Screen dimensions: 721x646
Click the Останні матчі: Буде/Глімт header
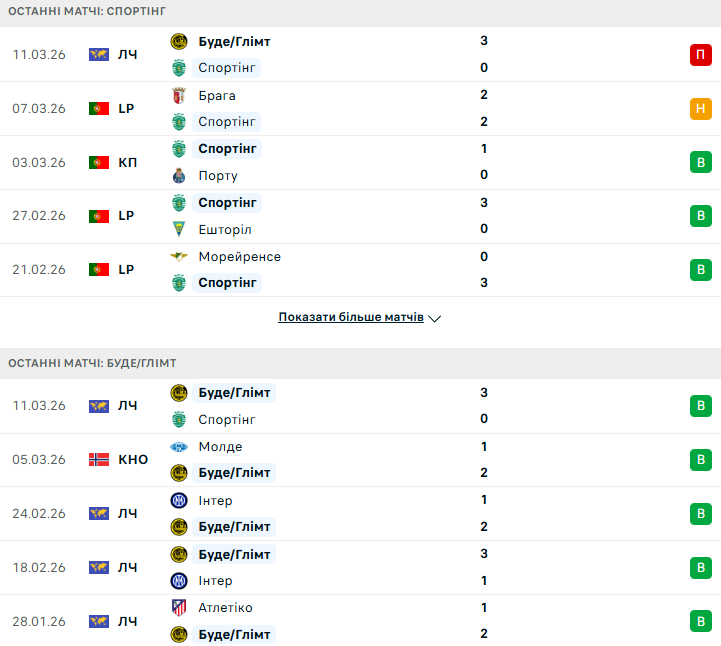coord(92,363)
